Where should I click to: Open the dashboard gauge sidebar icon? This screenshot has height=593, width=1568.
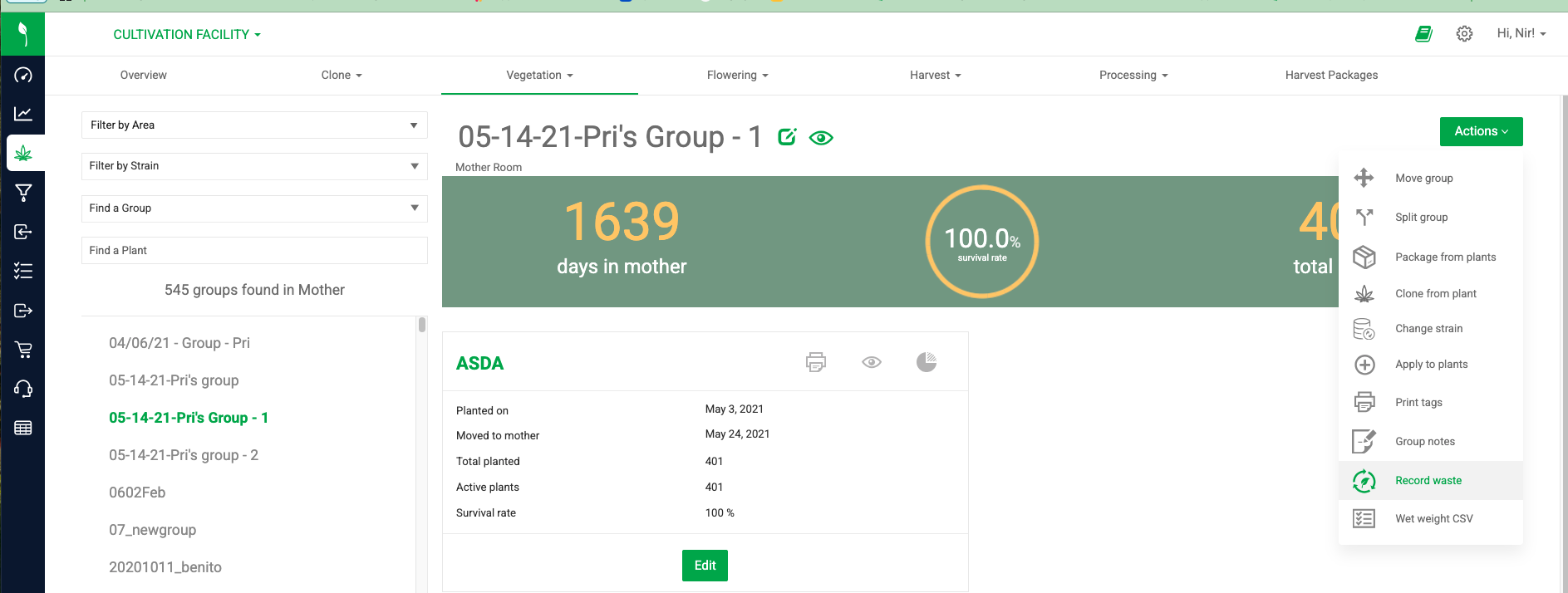click(x=23, y=76)
